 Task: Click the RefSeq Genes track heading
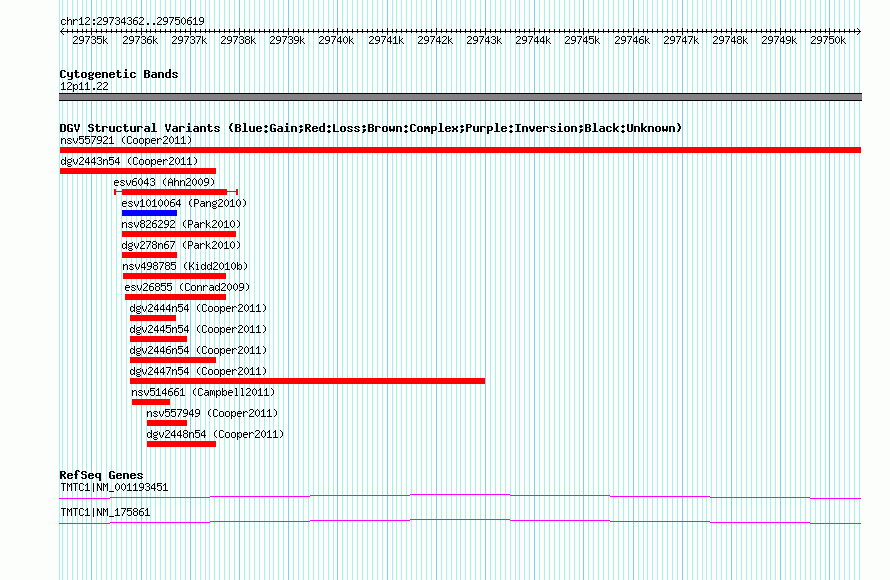(x=101, y=475)
